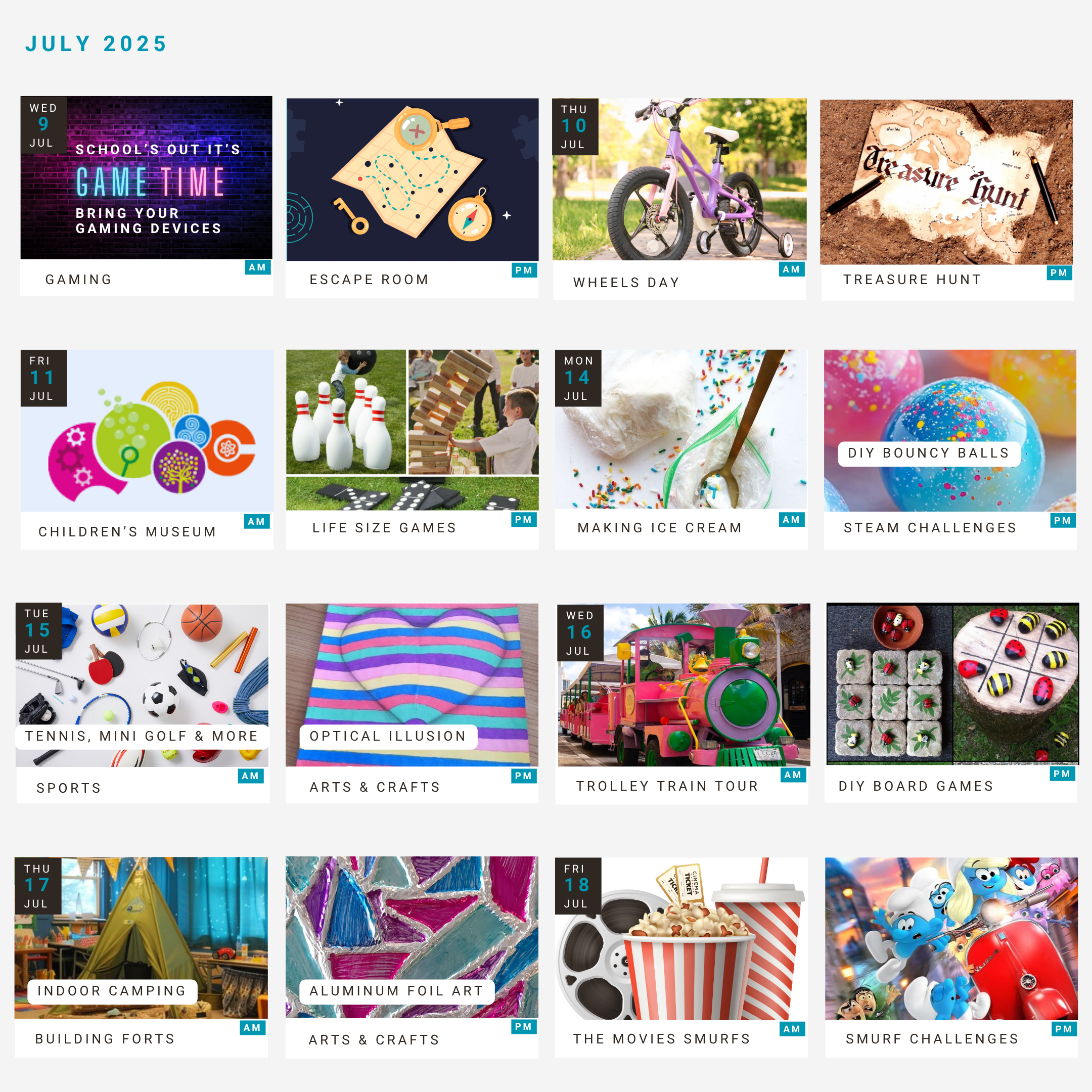Screen dimensions: 1092x1092
Task: Select the Wheels Day bicycle image
Action: [679, 179]
